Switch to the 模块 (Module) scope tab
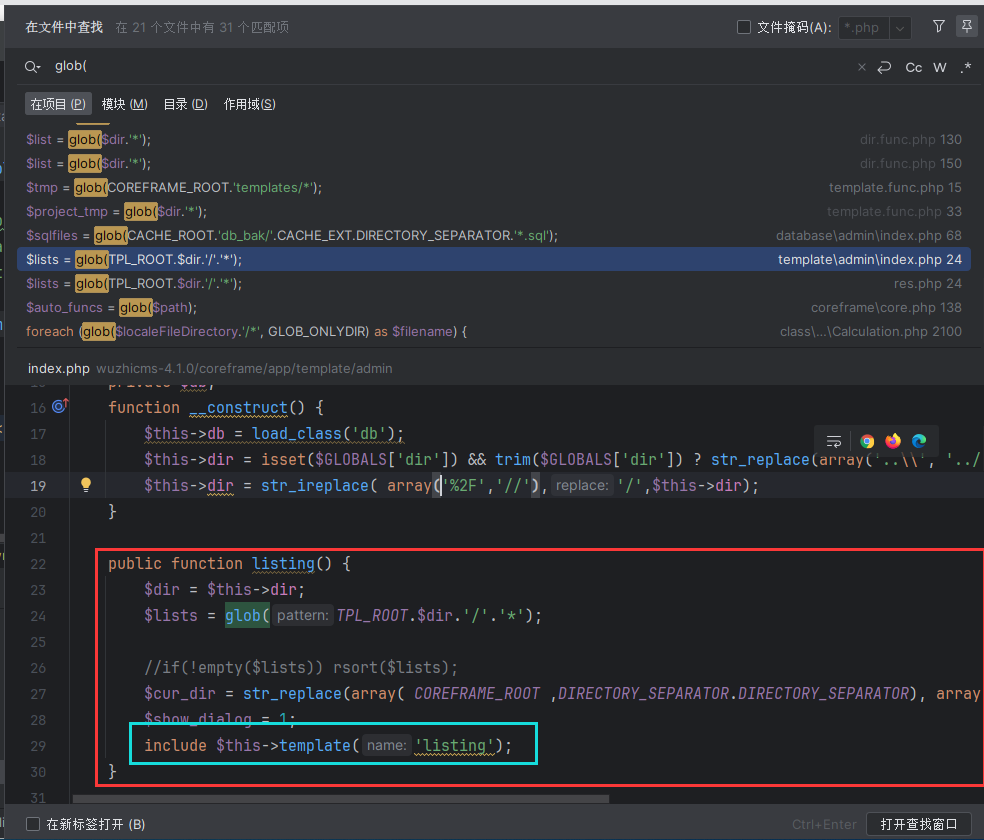This screenshot has width=984, height=840. pos(124,104)
